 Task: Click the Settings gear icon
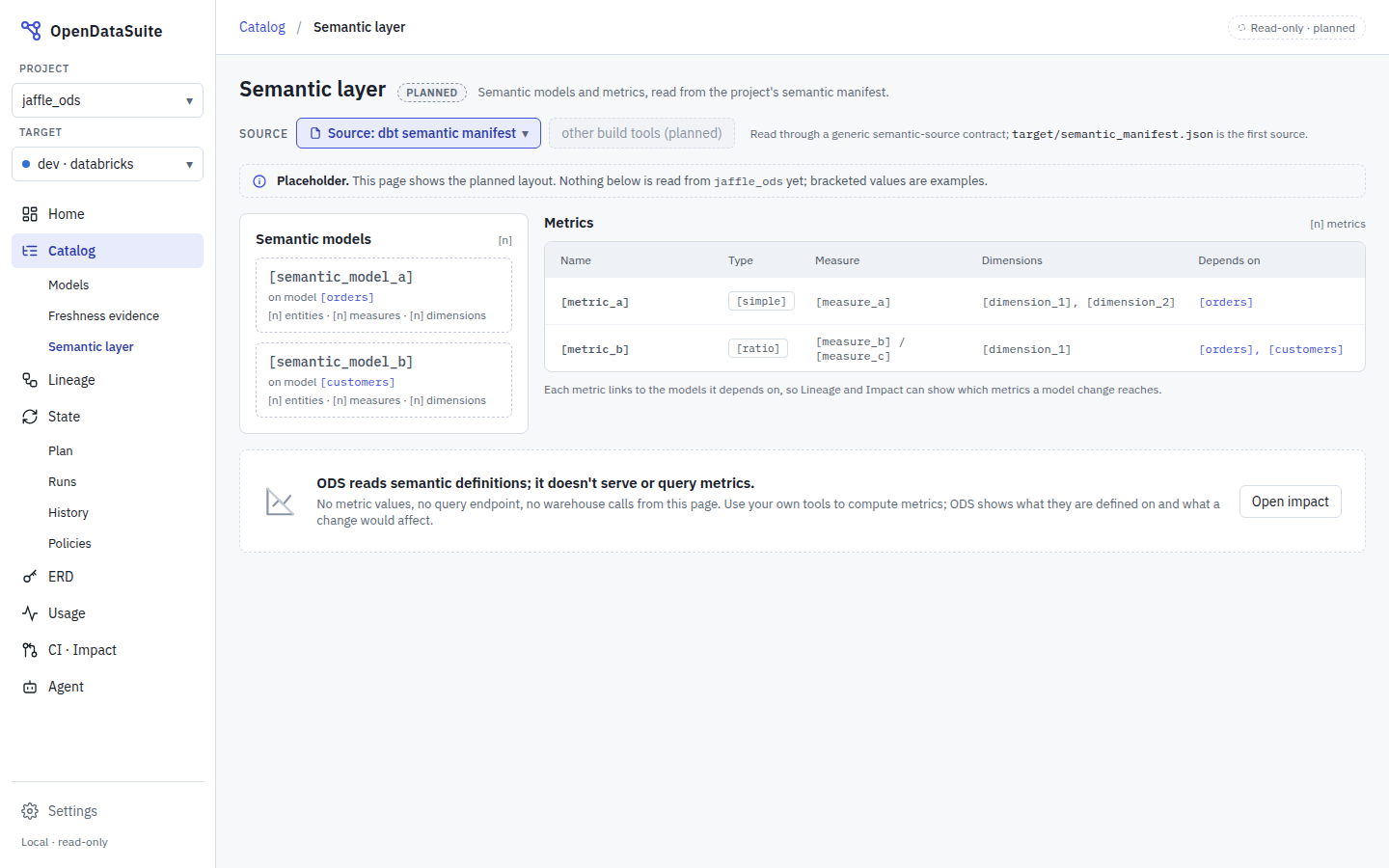pyautogui.click(x=30, y=811)
